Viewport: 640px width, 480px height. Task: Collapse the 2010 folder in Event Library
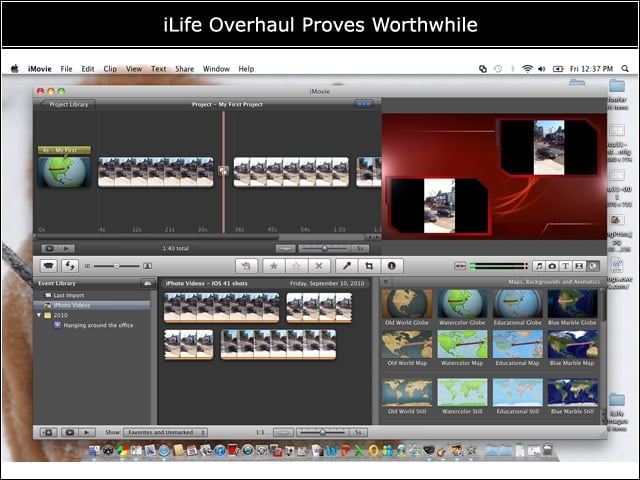39,315
